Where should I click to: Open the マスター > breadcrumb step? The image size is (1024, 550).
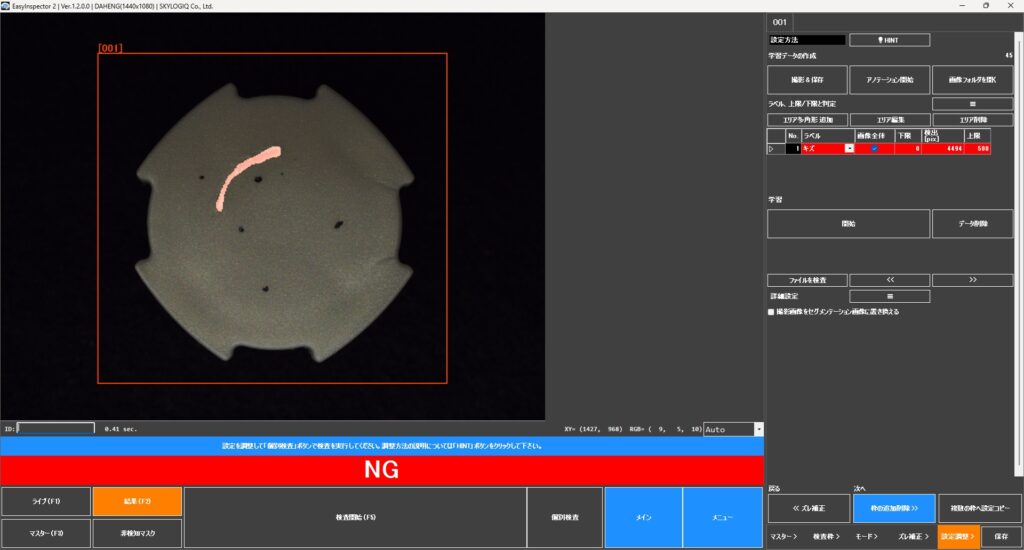(783, 537)
